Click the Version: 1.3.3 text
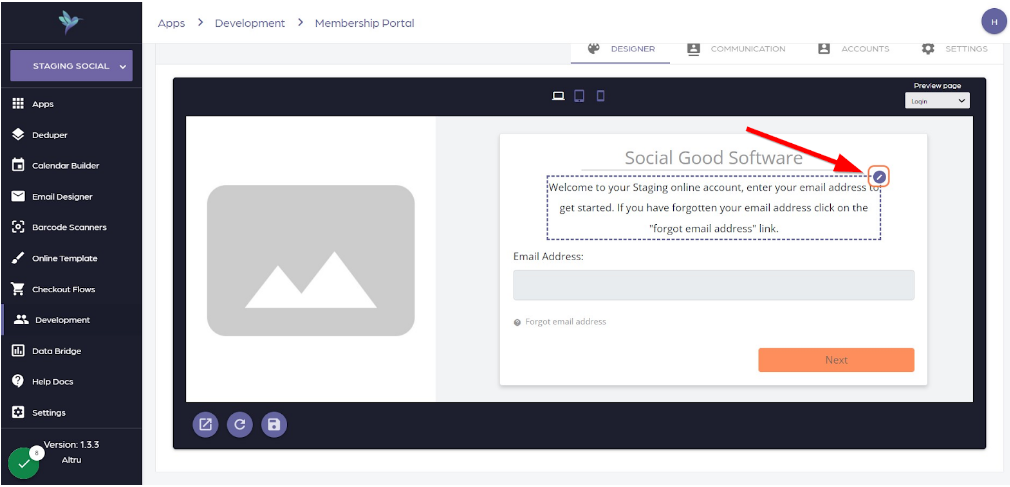Image resolution: width=1010 pixels, height=487 pixels. (x=71, y=444)
